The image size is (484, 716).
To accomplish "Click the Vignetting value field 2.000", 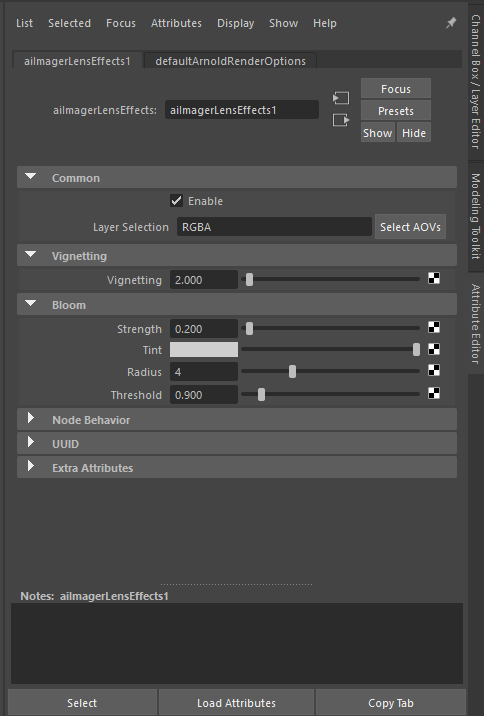I will [x=204, y=279].
